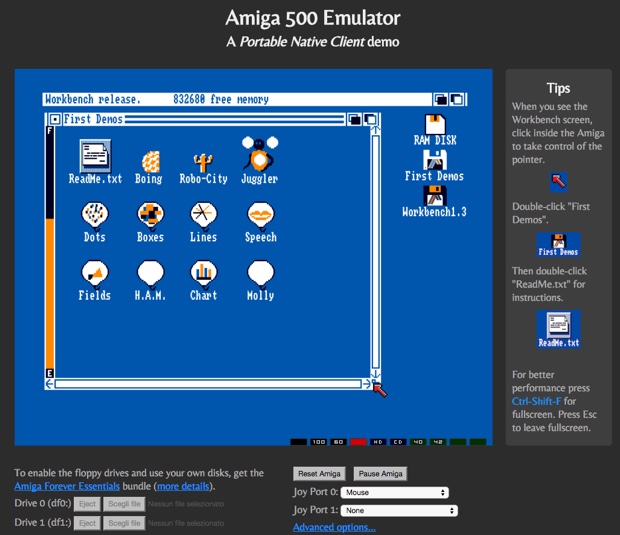The width and height of the screenshot is (620, 535).
Task: Click the First Demos window title bar
Action: (x=204, y=119)
